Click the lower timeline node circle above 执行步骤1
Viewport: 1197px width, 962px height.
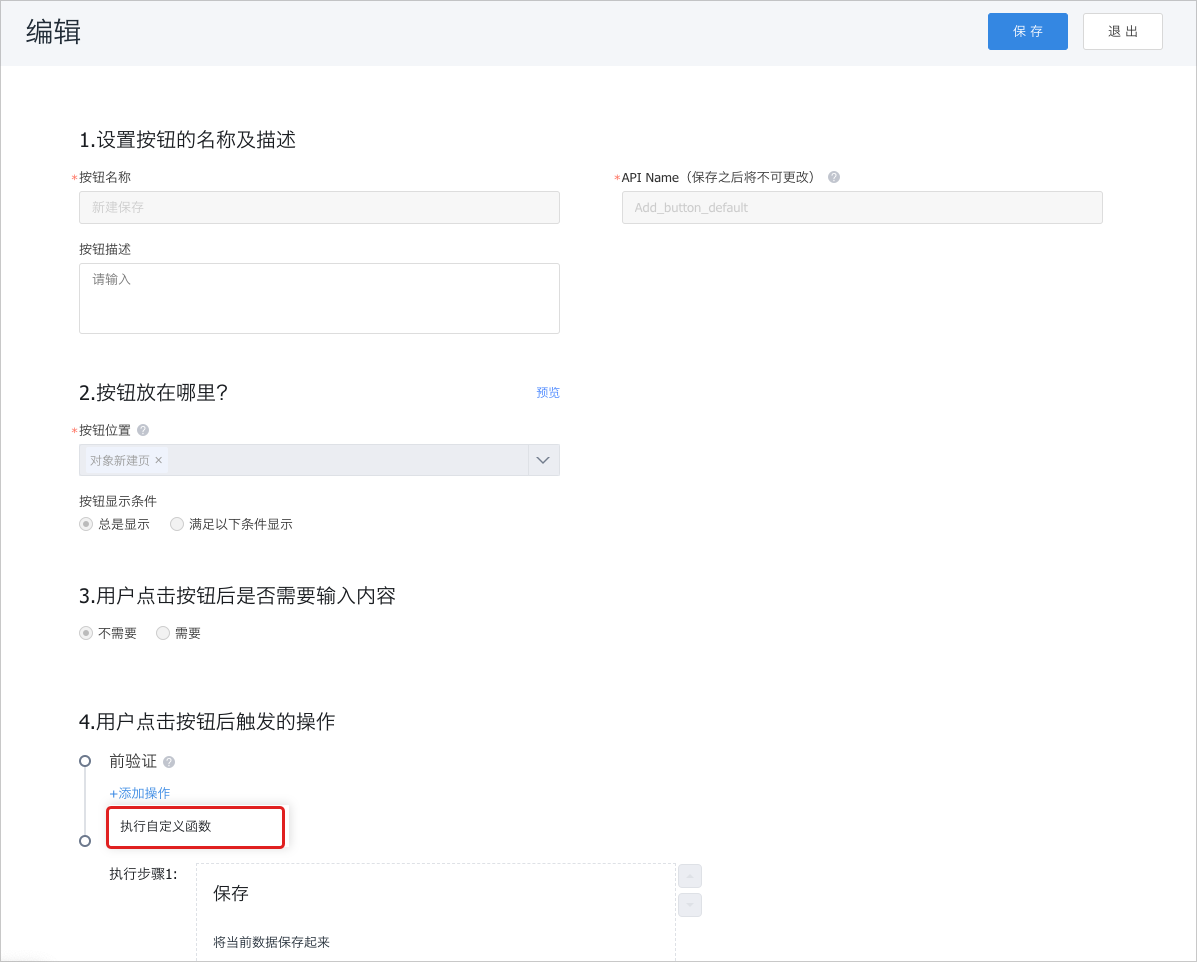pos(85,841)
